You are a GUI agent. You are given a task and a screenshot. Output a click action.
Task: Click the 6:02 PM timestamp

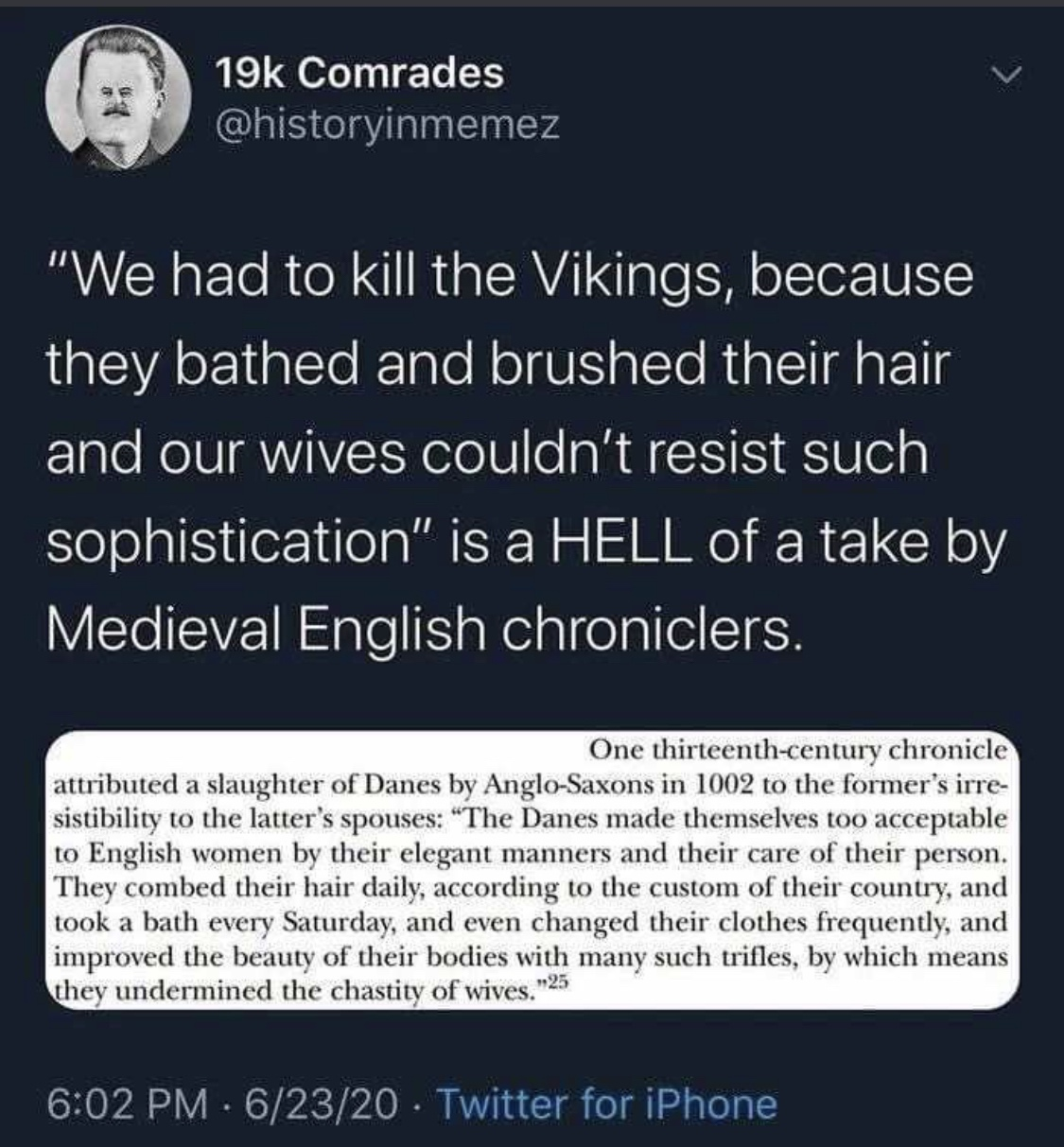pyautogui.click(x=127, y=1104)
